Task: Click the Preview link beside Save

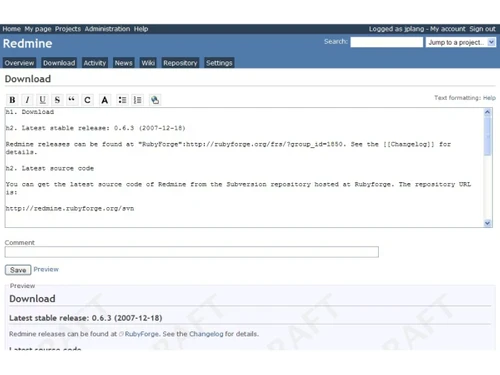Action: (46, 269)
